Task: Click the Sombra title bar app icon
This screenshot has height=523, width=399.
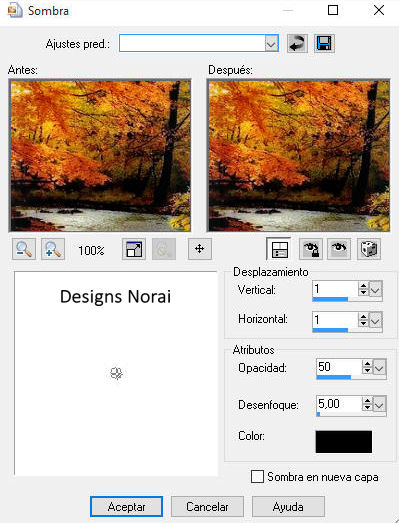Action: (15, 10)
